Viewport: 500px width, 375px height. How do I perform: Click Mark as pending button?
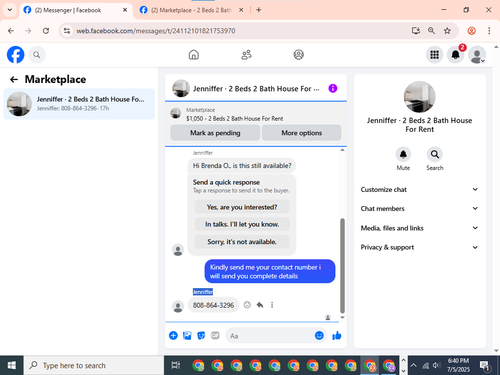point(215,133)
